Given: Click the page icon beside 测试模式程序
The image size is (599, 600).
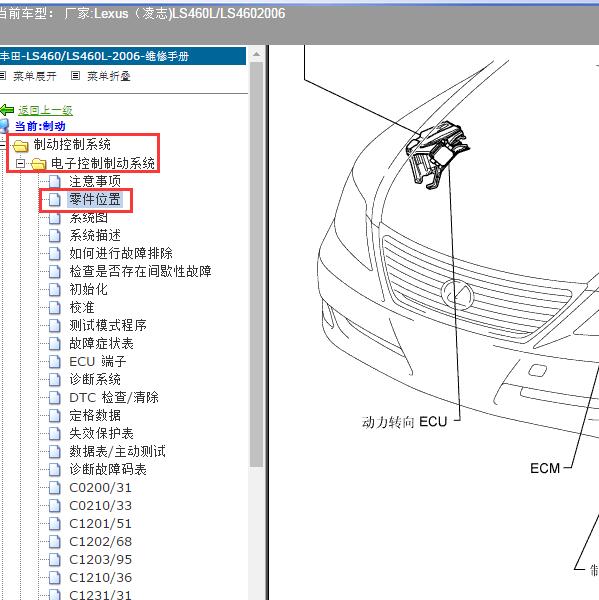Looking at the screenshot, I should 55,325.
